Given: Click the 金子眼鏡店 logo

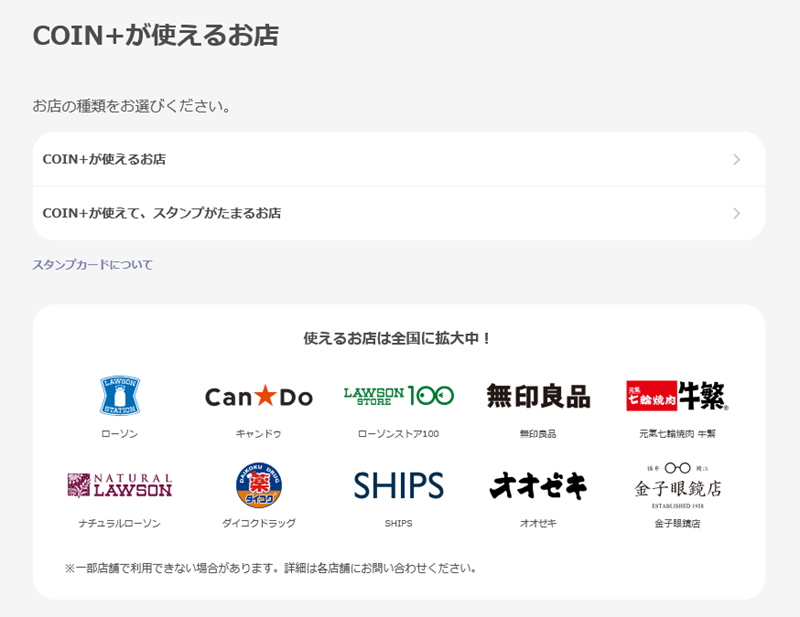Looking at the screenshot, I should coord(678,485).
